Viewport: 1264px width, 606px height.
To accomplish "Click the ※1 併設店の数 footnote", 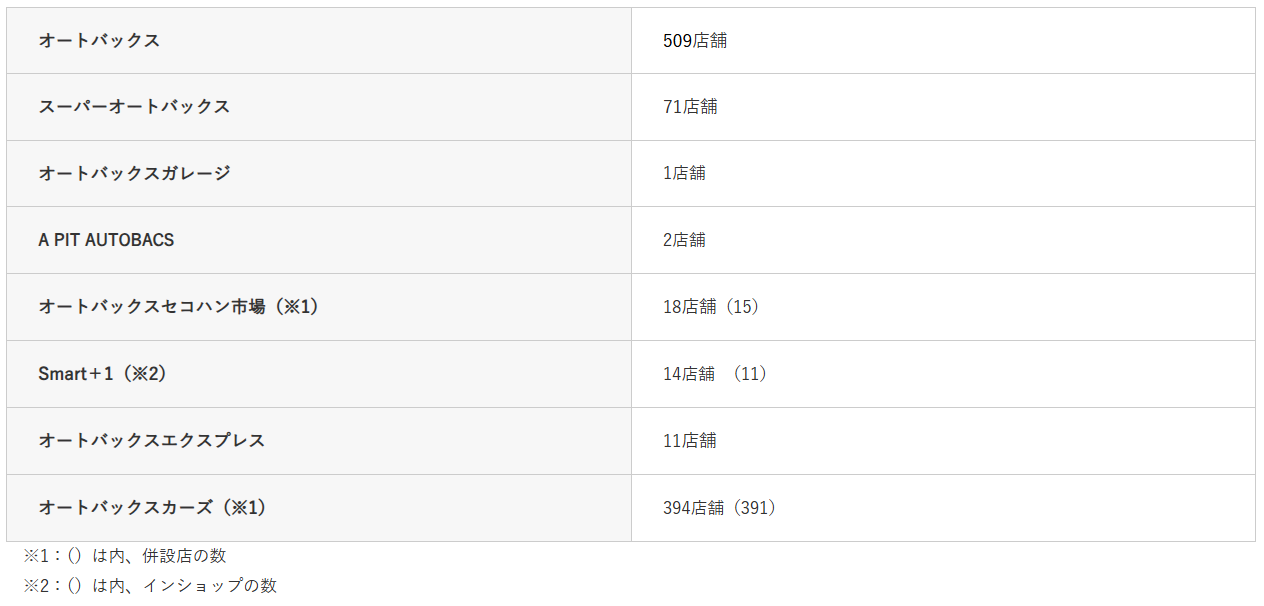I will (x=125, y=556).
